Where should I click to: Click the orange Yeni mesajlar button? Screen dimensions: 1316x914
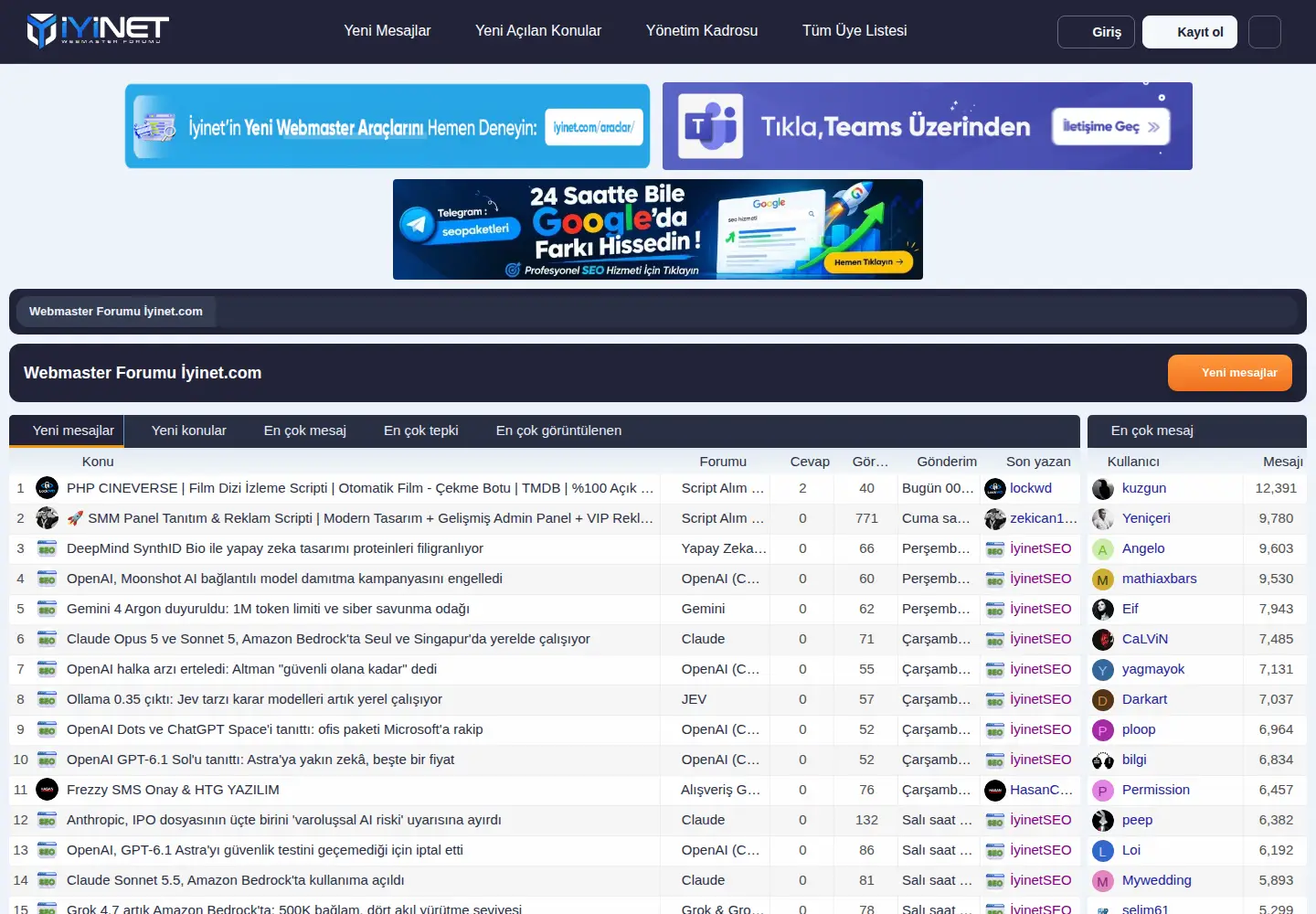pos(1230,373)
